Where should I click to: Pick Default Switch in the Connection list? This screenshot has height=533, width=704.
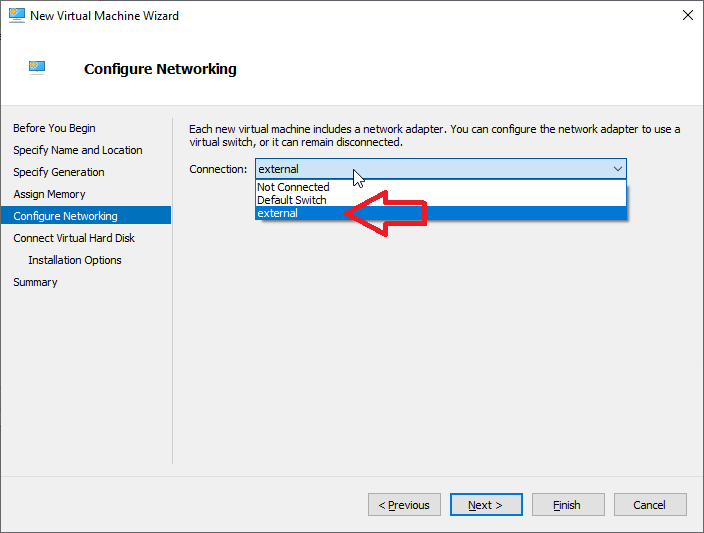[x=292, y=200]
